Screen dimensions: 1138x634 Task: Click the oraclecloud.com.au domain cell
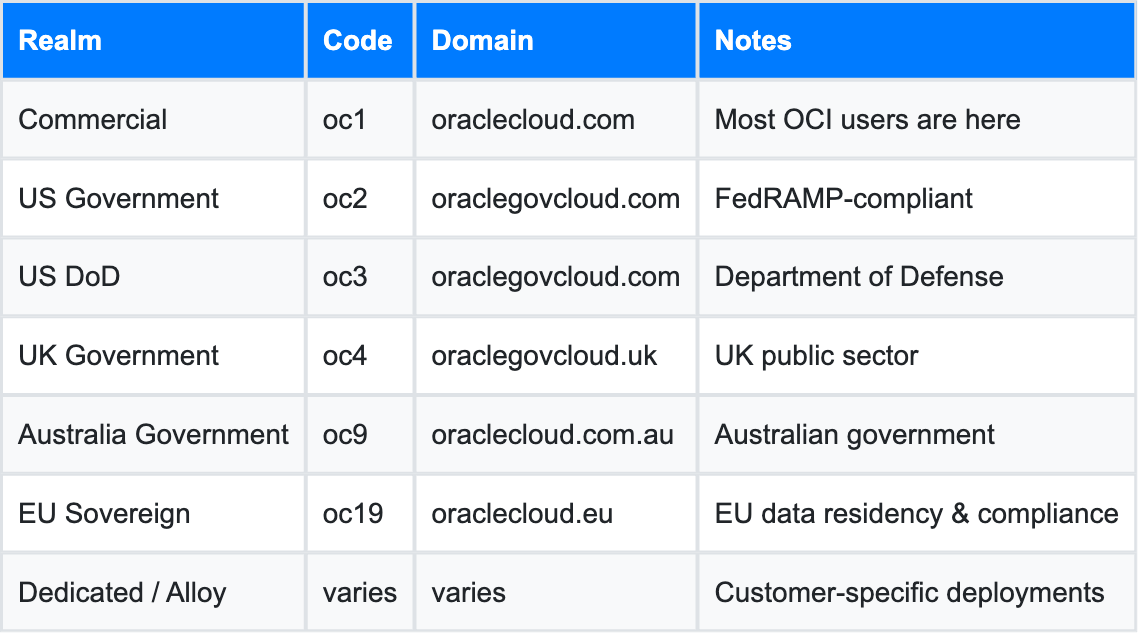click(x=556, y=435)
